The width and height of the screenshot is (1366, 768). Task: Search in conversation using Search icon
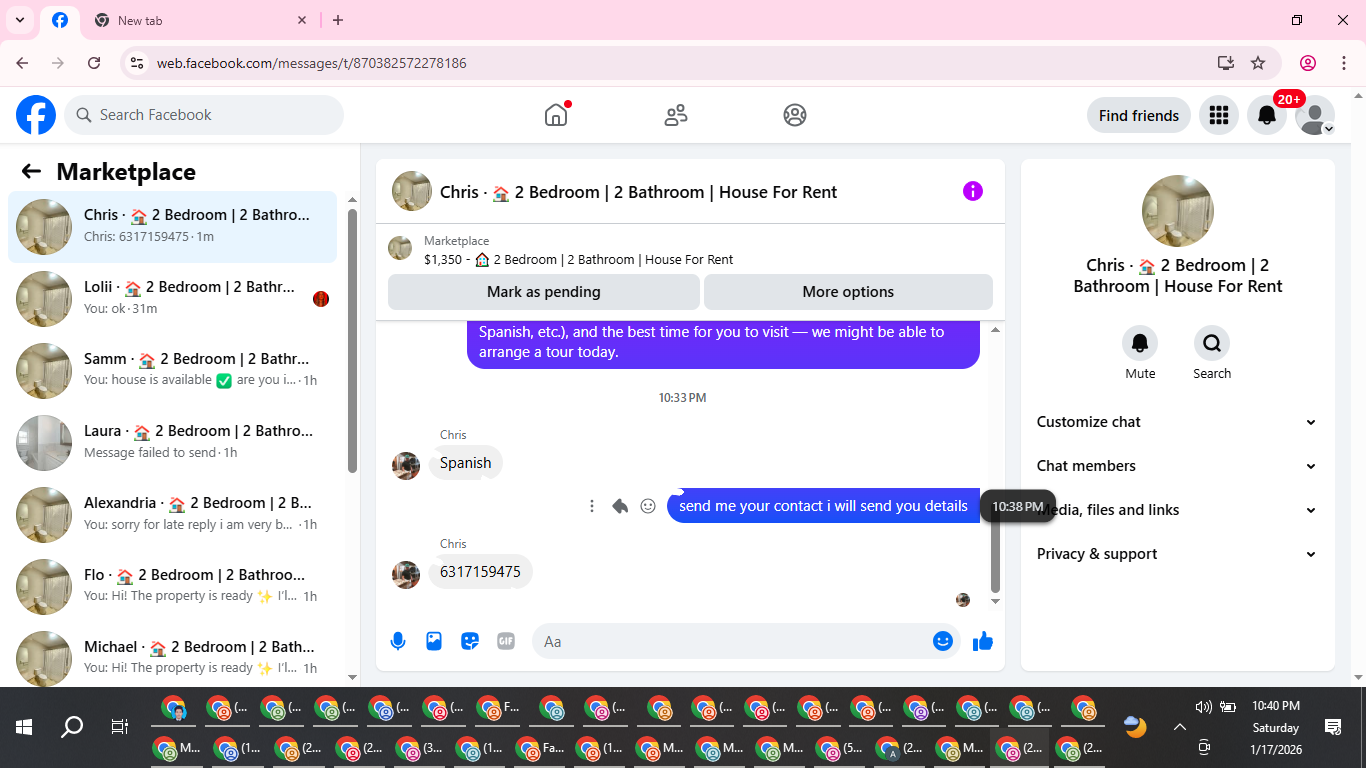click(x=1212, y=343)
